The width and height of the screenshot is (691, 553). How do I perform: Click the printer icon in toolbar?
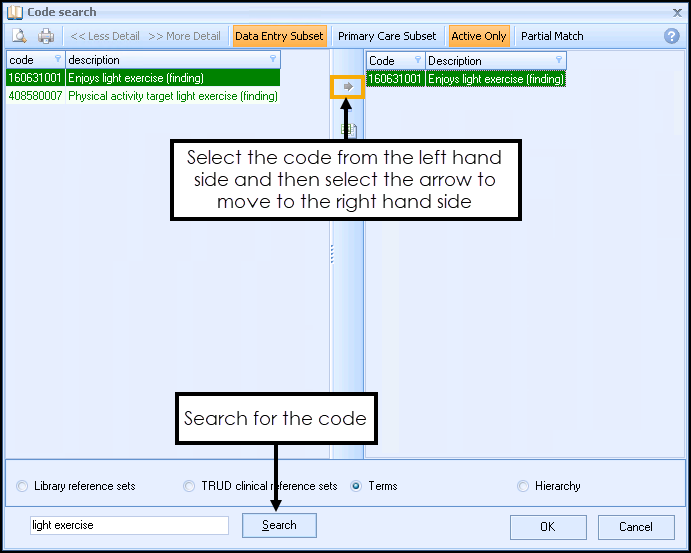(x=46, y=36)
